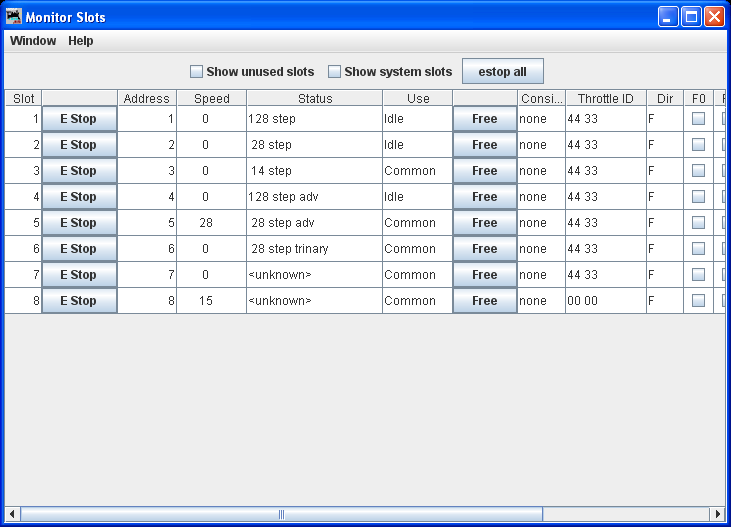Screen dimensions: 731x527
Task: Toggle Show system slots checkbox
Action: 335,72
